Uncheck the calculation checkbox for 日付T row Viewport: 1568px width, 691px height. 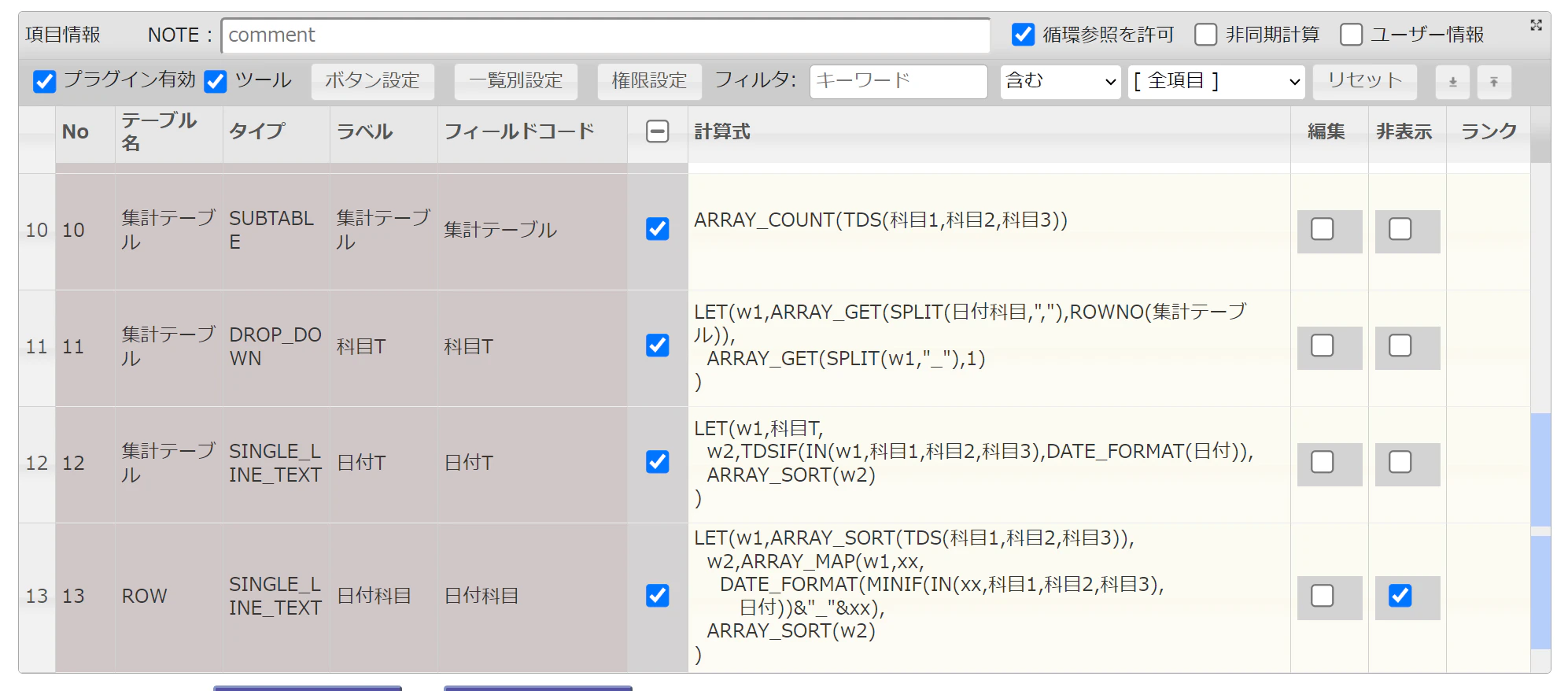(x=657, y=462)
